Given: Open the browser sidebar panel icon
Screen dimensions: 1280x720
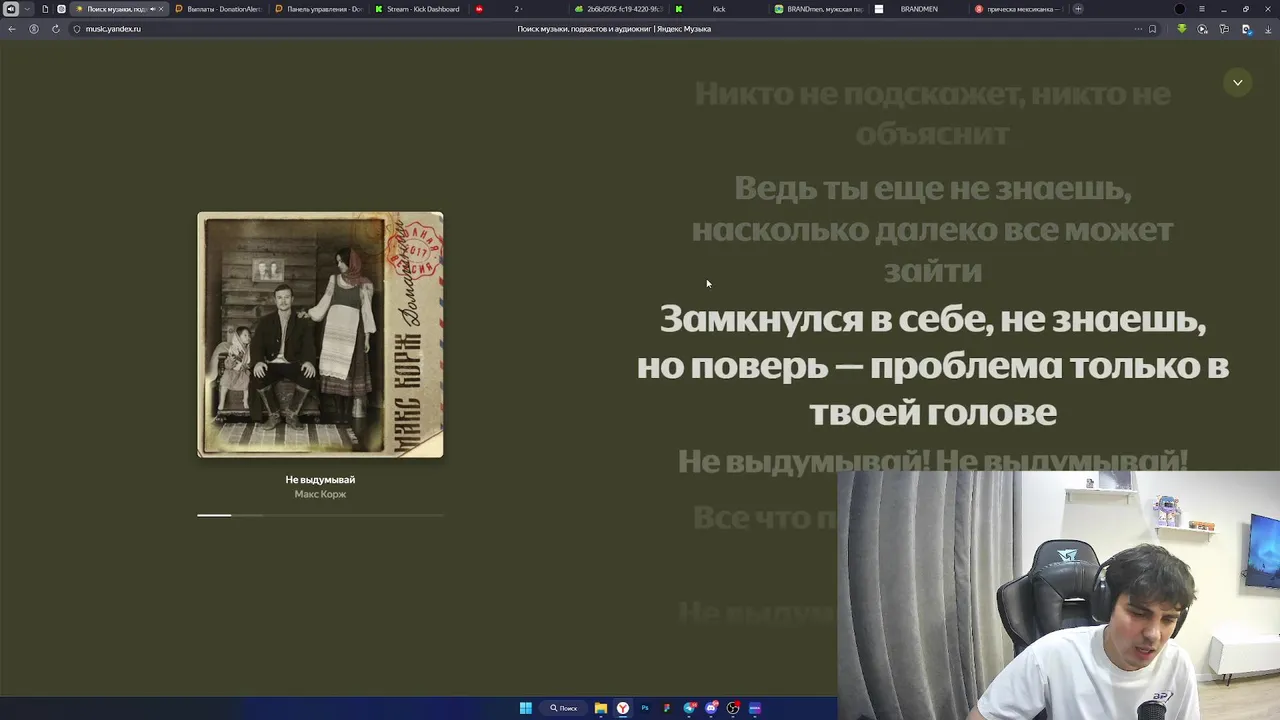Looking at the screenshot, I should point(10,9).
